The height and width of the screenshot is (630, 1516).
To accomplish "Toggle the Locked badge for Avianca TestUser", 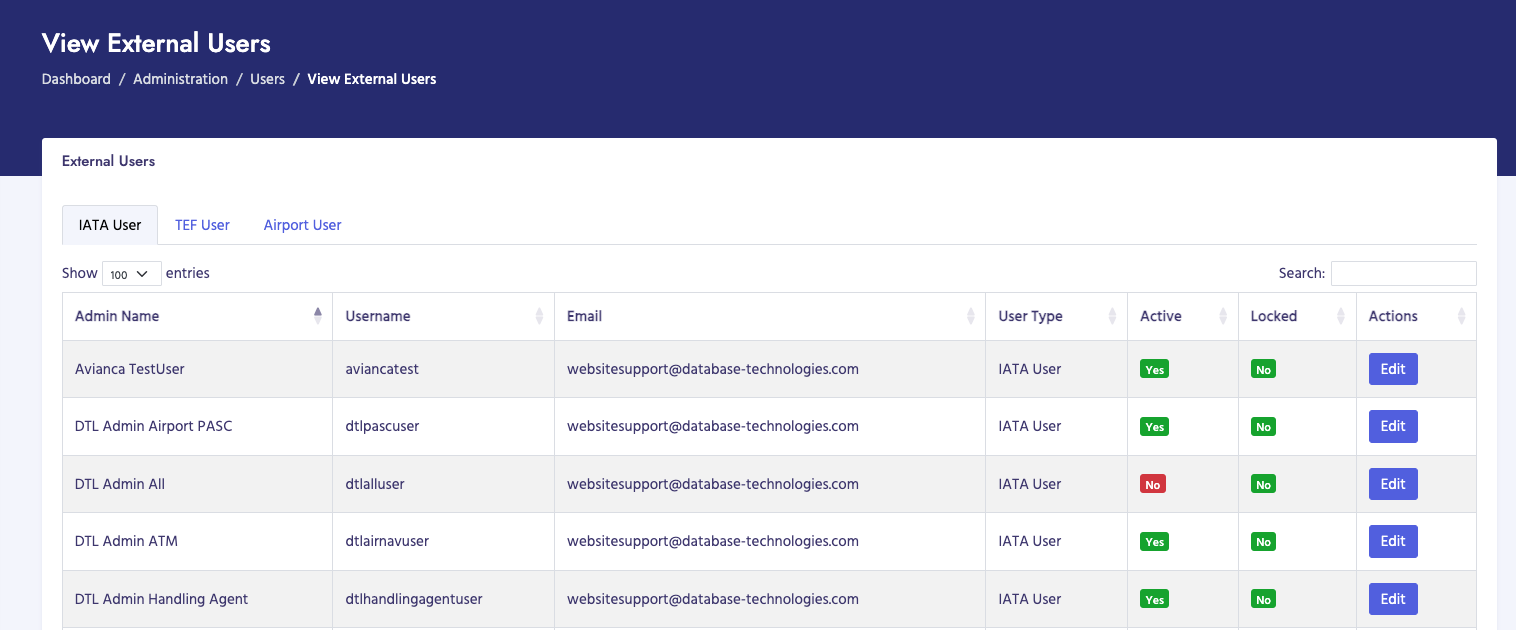I will pyautogui.click(x=1263, y=368).
